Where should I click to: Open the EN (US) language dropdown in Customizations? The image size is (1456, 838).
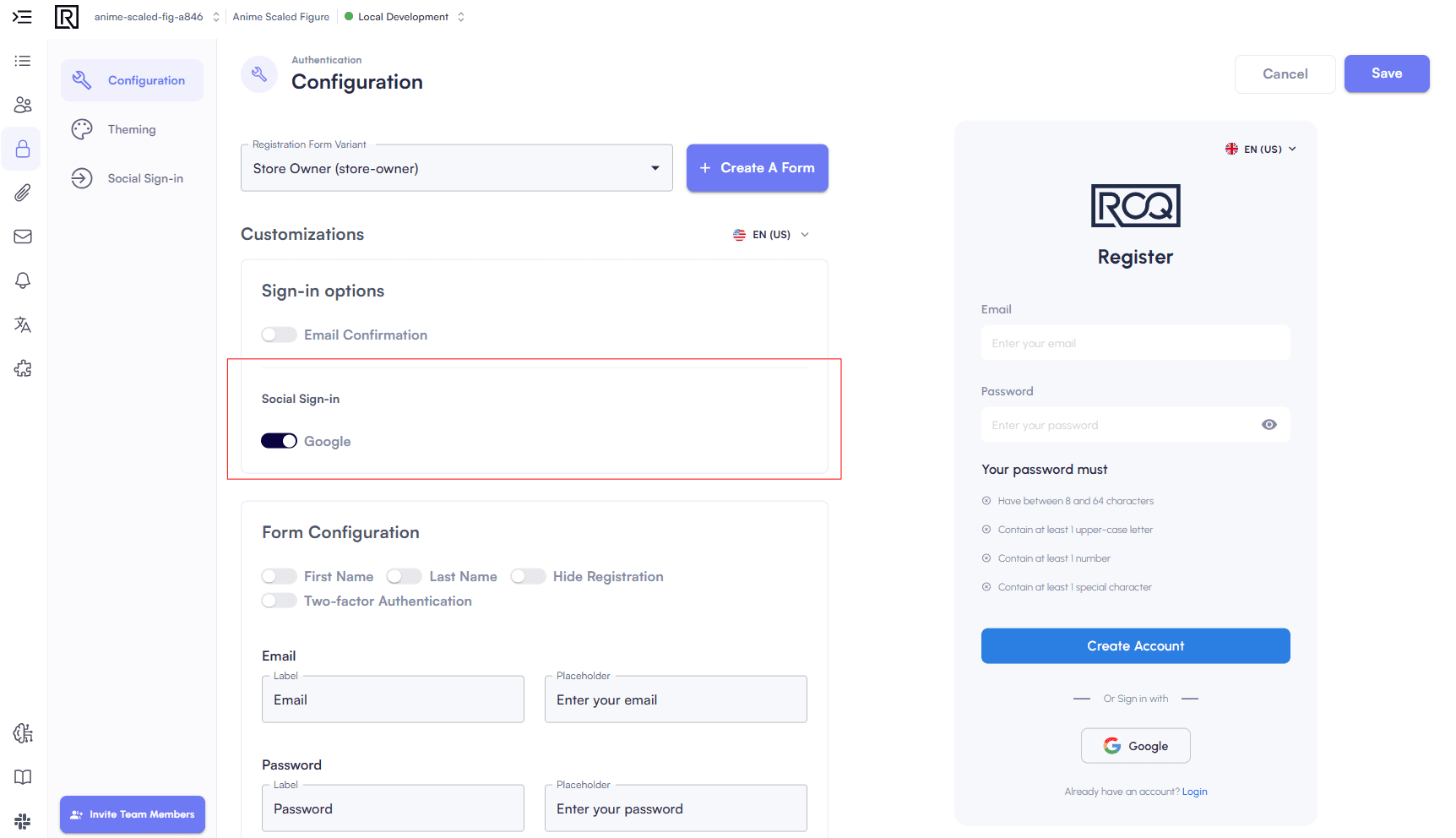pyautogui.click(x=770, y=234)
